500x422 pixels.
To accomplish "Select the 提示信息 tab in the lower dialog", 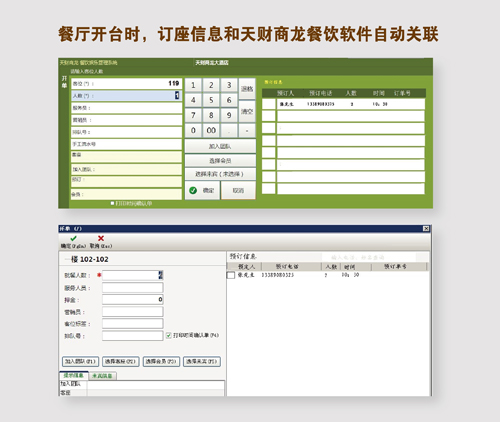I will [x=74, y=375].
